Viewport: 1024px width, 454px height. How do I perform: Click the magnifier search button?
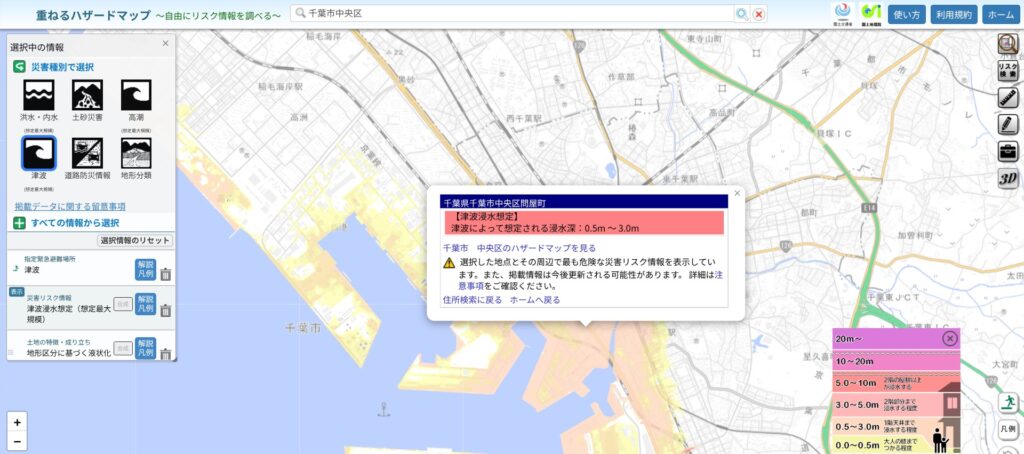(x=742, y=14)
